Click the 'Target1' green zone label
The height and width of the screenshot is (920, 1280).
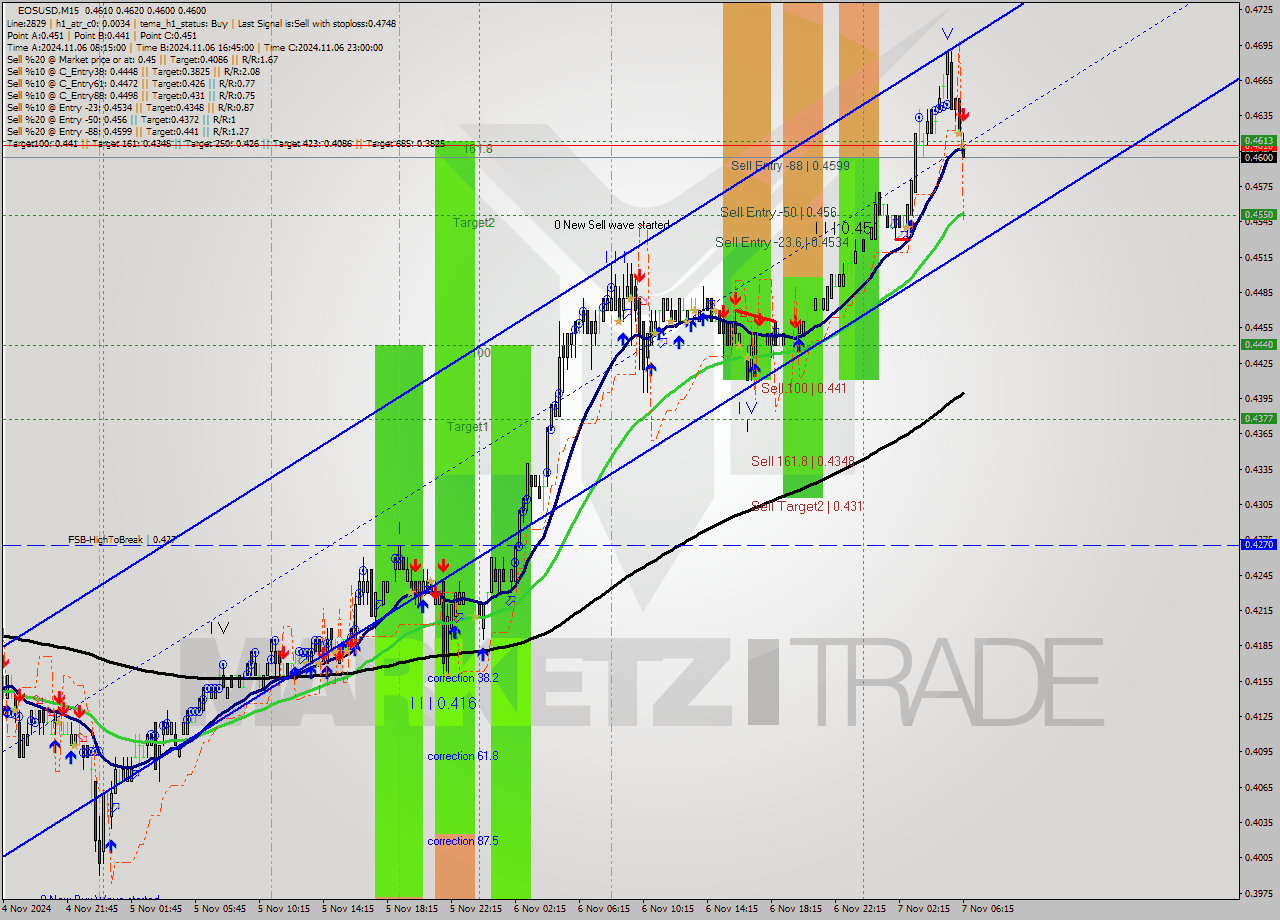click(x=468, y=427)
